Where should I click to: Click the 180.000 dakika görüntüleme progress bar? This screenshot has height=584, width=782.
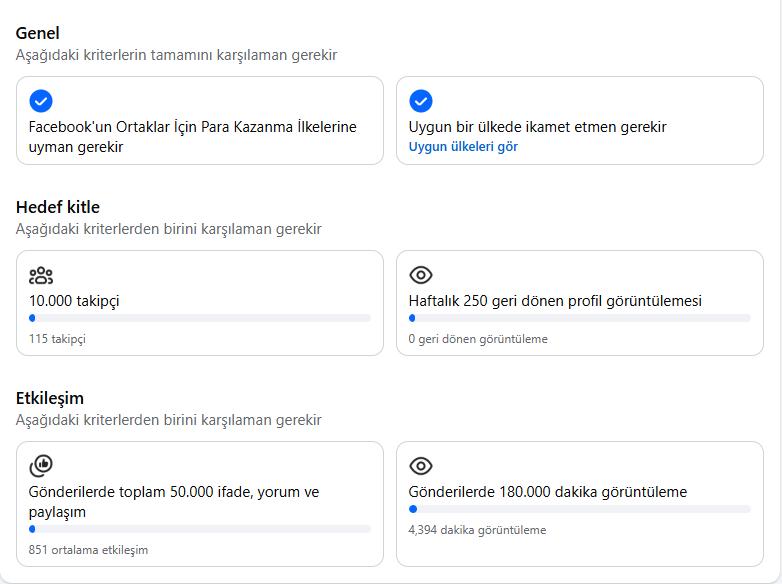[580, 509]
